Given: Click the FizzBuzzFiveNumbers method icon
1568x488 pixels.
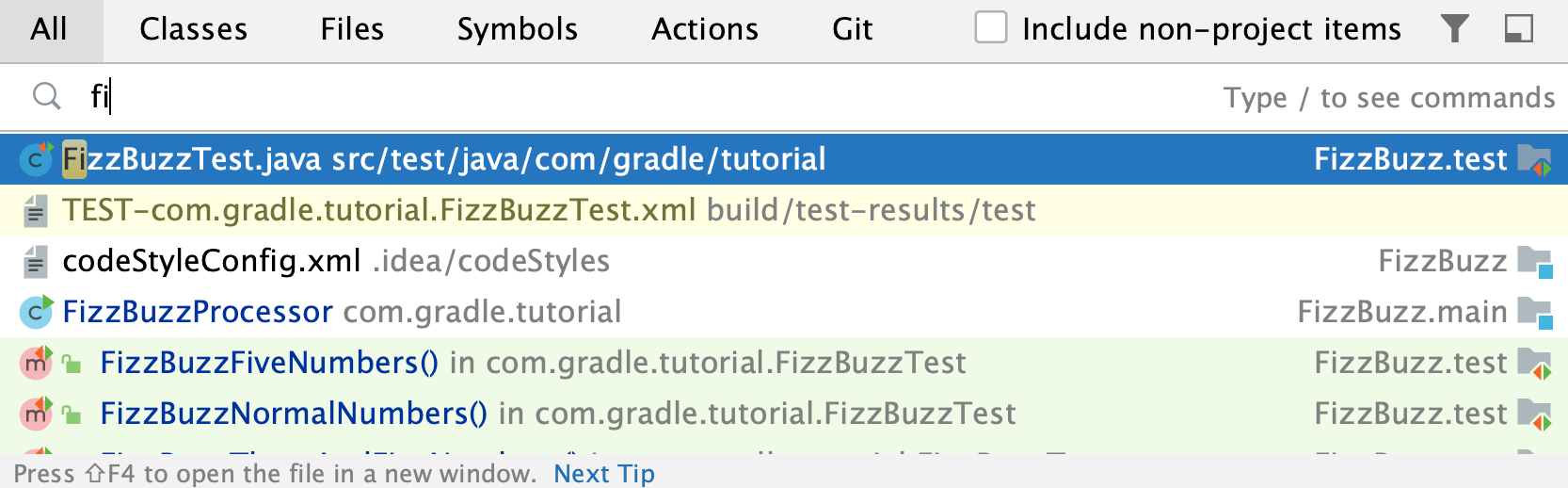Looking at the screenshot, I should (x=37, y=363).
